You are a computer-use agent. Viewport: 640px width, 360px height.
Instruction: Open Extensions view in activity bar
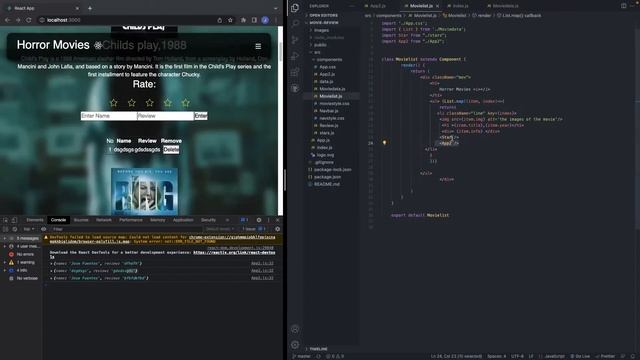(295, 72)
